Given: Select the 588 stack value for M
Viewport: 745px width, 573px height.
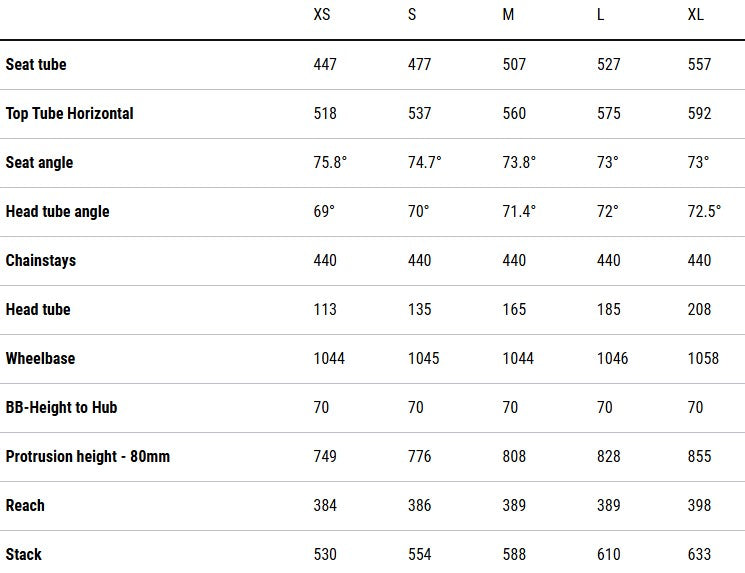Looking at the screenshot, I should pos(514,554).
